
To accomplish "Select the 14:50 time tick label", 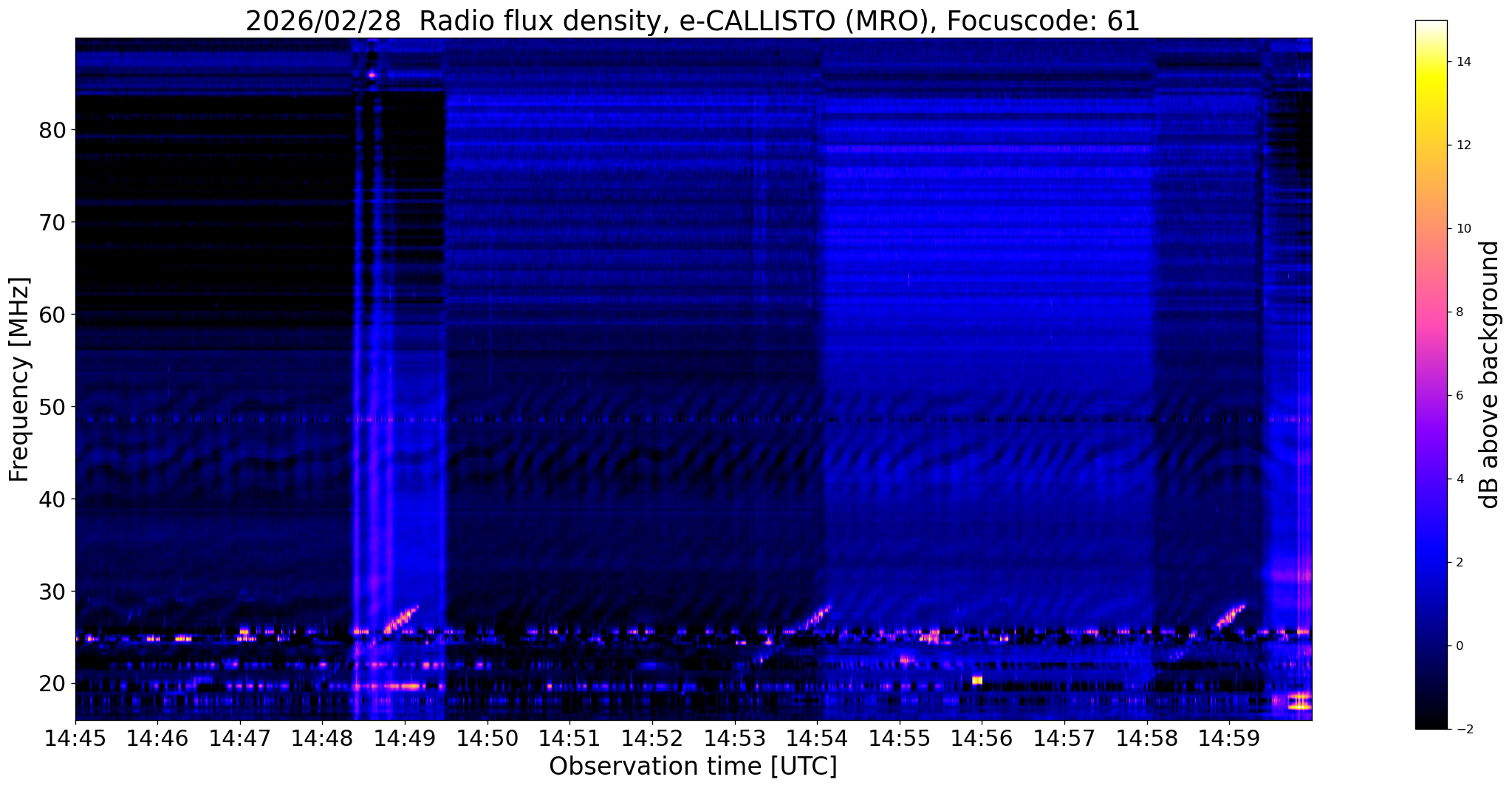I will pos(488,739).
